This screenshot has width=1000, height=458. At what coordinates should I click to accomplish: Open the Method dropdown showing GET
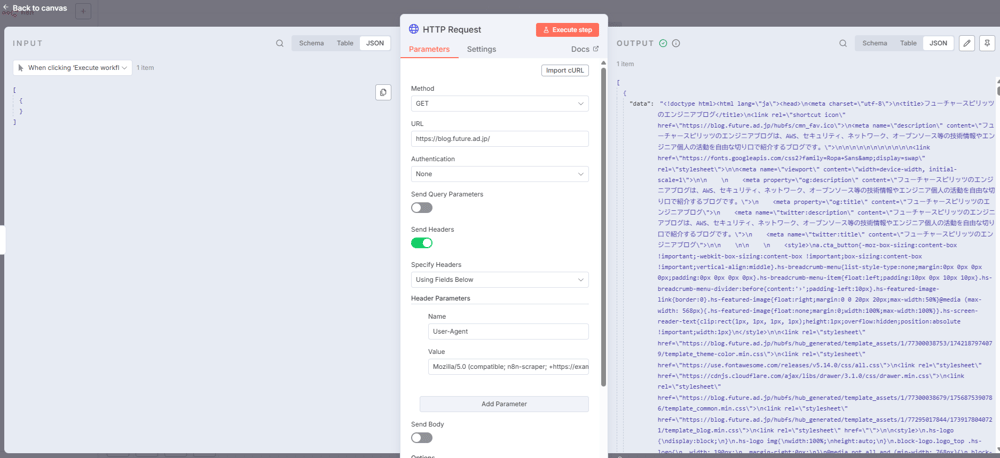(x=499, y=103)
